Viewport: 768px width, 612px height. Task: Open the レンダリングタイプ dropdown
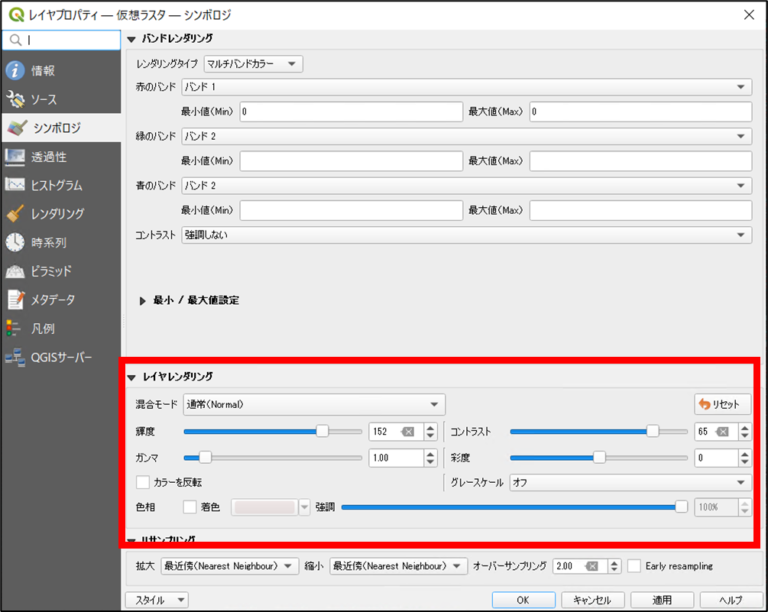[x=253, y=64]
